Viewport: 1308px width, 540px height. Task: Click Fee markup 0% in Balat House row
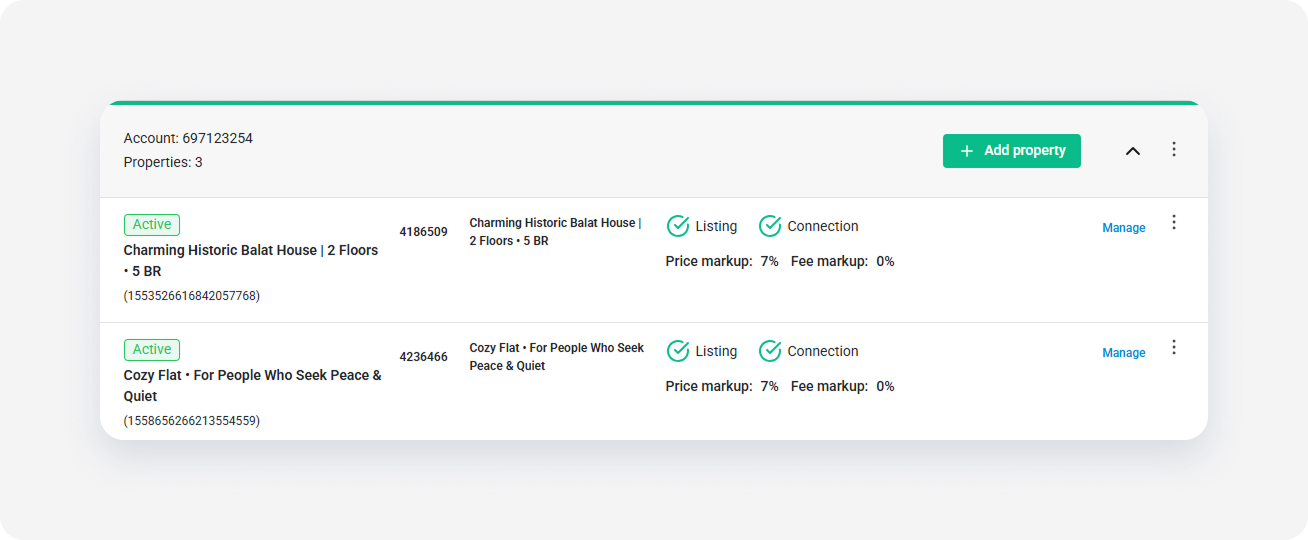point(843,261)
